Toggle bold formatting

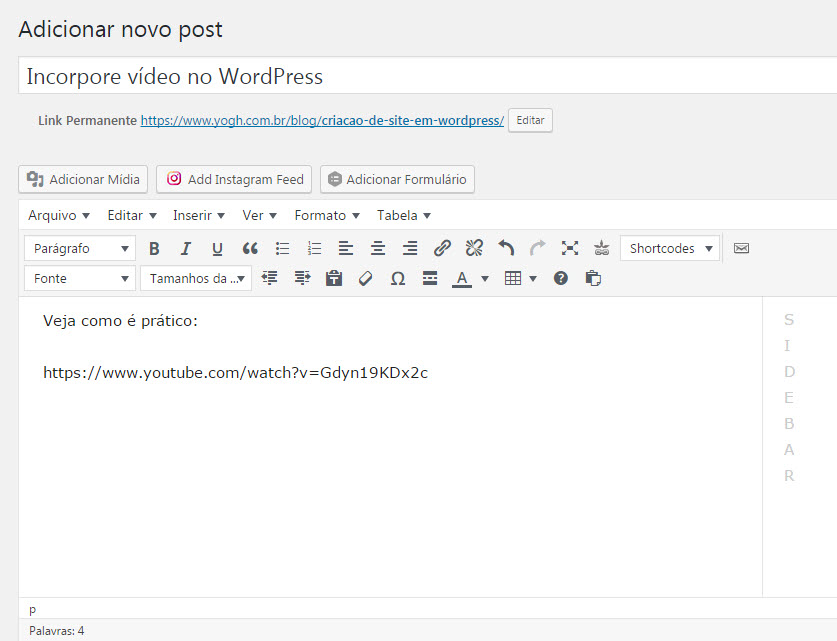coord(154,248)
